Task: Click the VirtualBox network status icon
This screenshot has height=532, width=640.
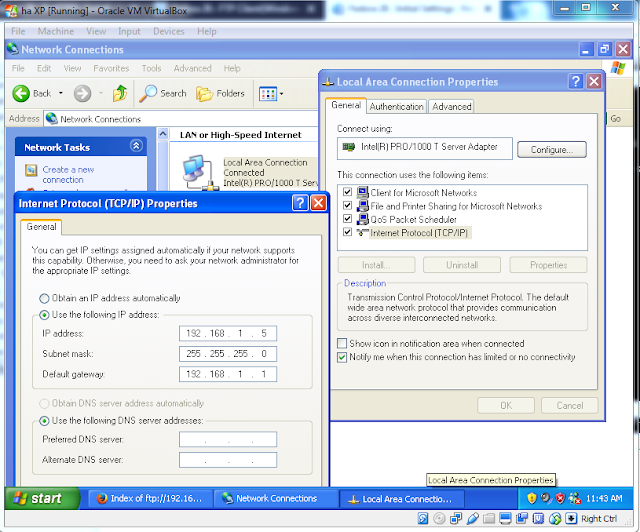Action: point(456,519)
